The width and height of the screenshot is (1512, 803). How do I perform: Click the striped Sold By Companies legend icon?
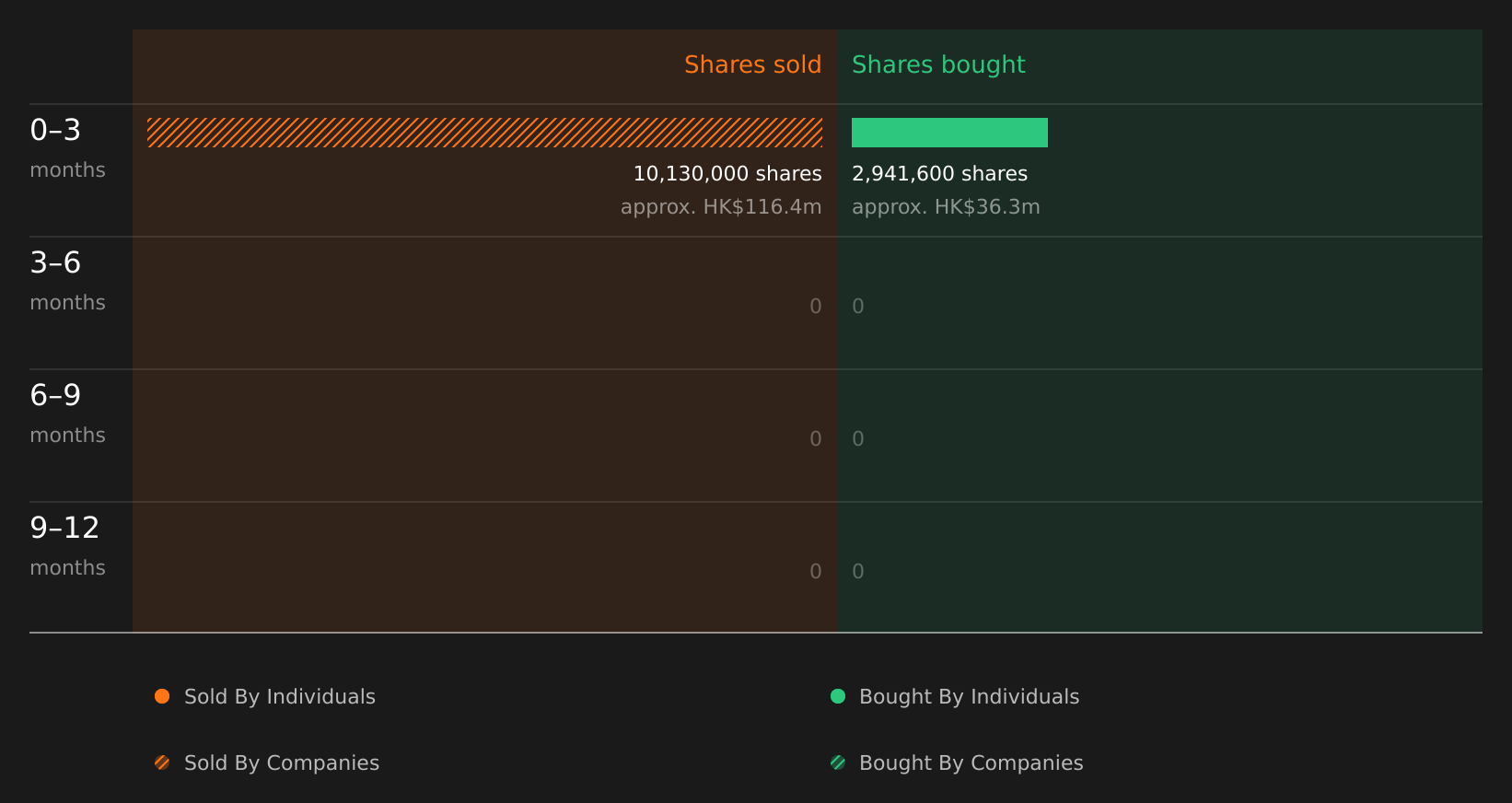click(x=162, y=762)
